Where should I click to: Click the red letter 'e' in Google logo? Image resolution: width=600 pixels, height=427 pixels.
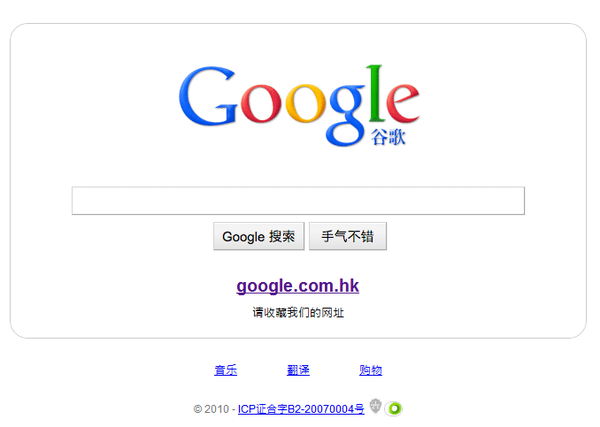[403, 103]
